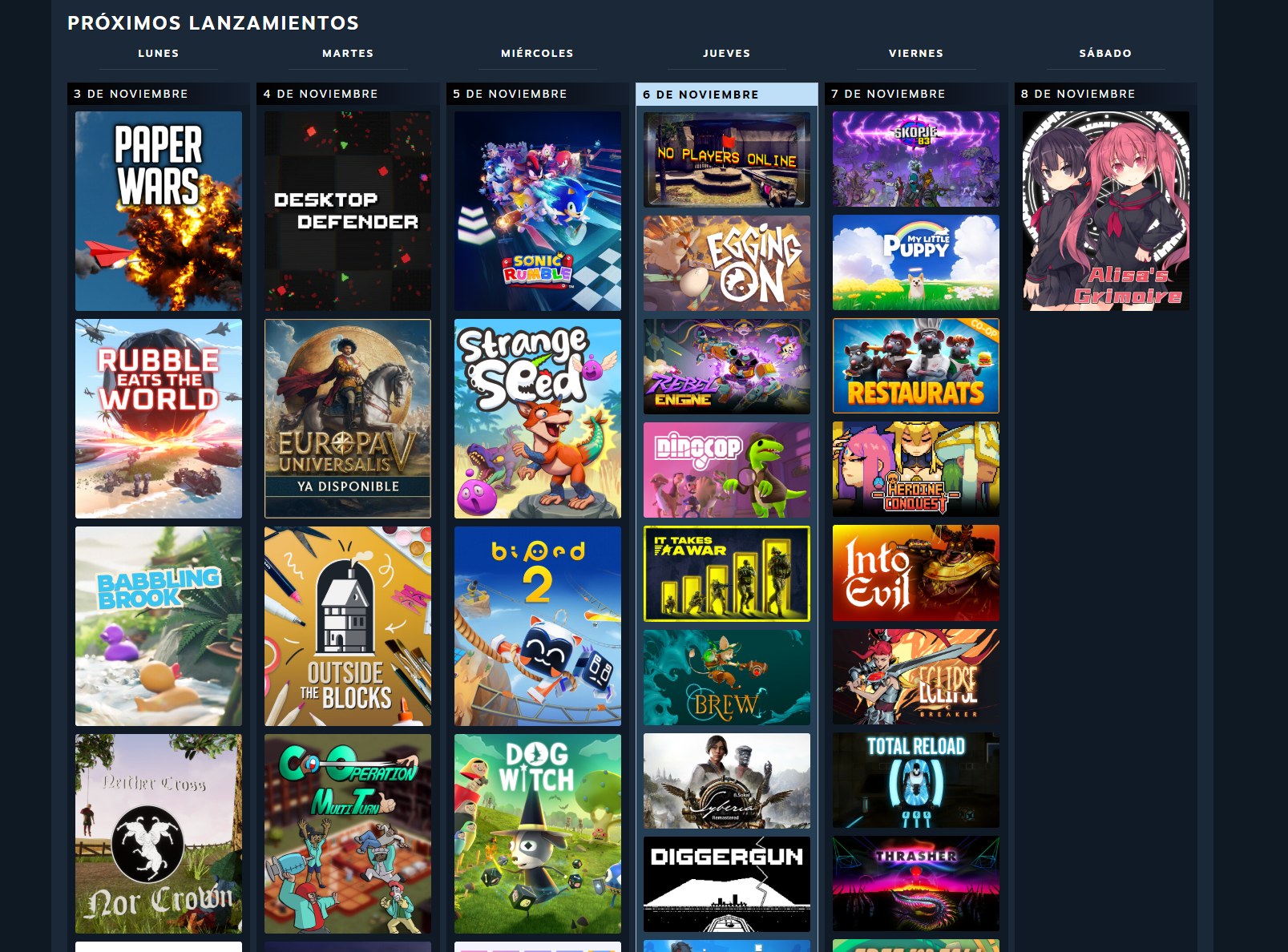The height and width of the screenshot is (952, 1288).
Task: Open the Skopje 83 game capsule
Action: click(916, 159)
